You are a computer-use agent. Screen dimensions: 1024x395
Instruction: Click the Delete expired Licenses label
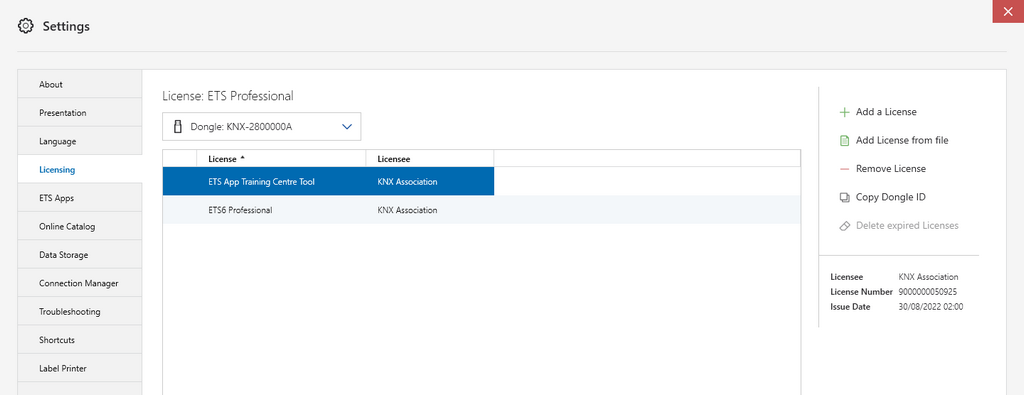point(907,226)
